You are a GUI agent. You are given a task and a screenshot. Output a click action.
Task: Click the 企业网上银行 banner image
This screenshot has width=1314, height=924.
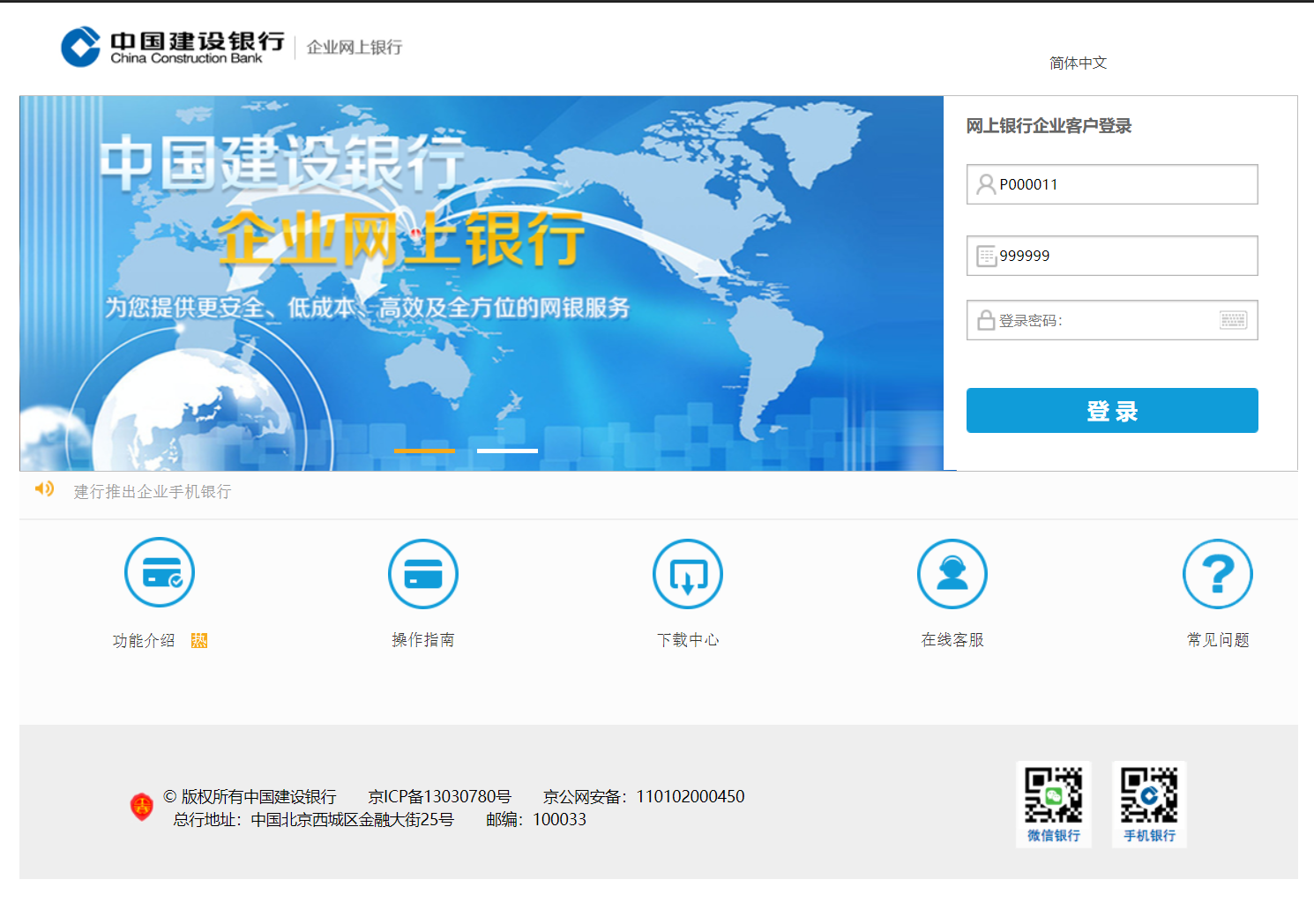pos(482,283)
